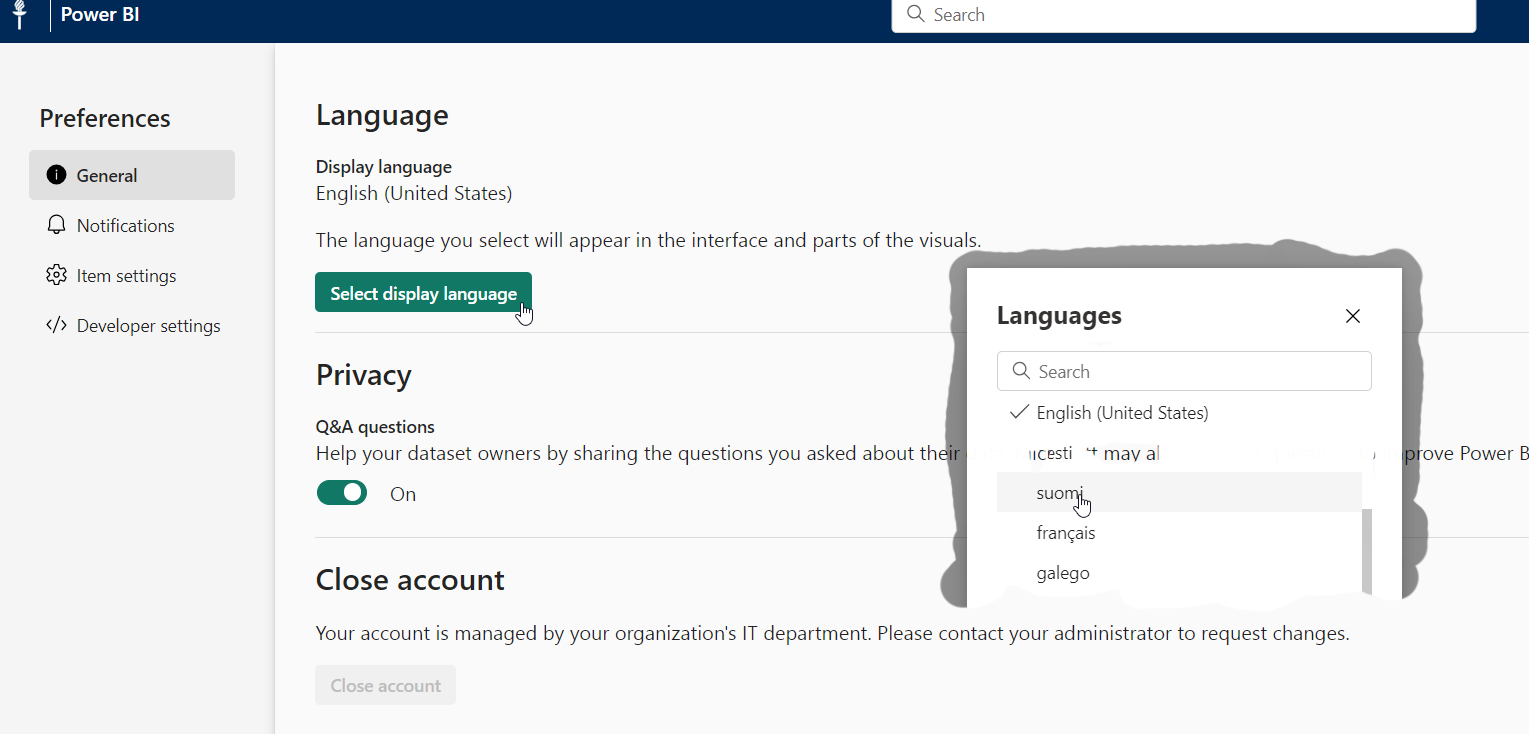Click the Developer settings code icon
This screenshot has width=1529, height=734.
(56, 325)
